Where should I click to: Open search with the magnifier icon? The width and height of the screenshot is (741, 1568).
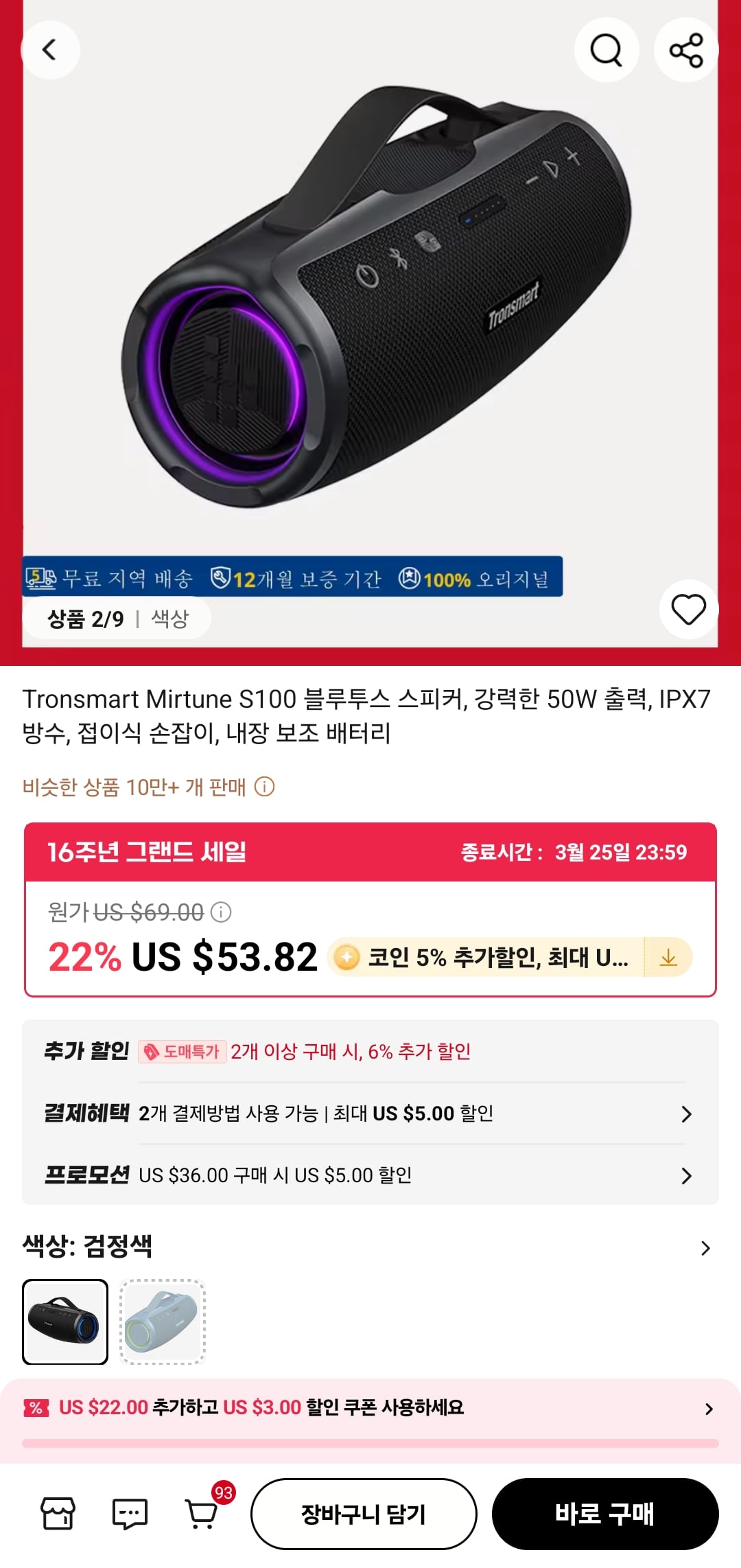(607, 50)
